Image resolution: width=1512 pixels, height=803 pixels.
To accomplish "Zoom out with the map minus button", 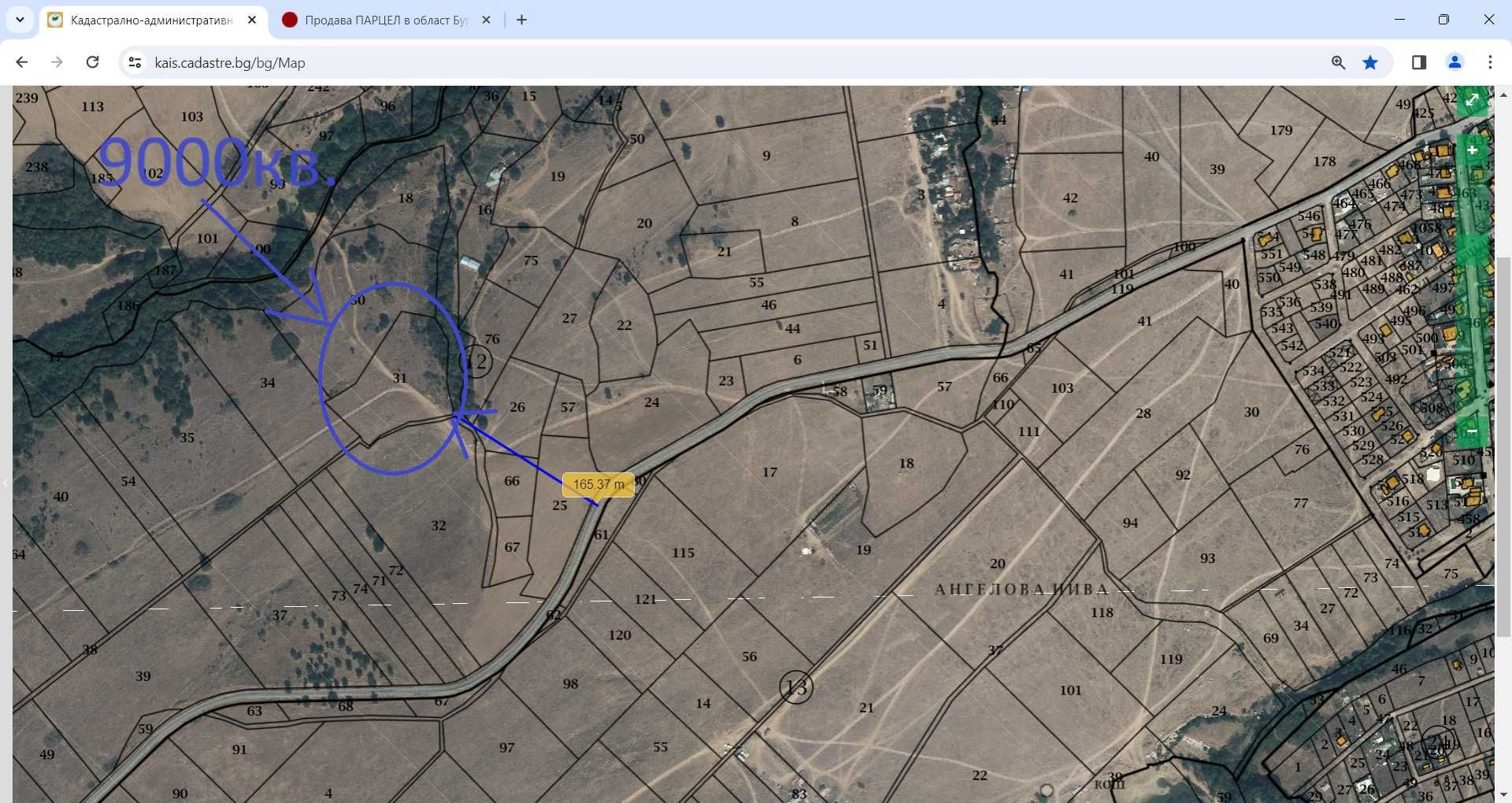I will 1472,431.
